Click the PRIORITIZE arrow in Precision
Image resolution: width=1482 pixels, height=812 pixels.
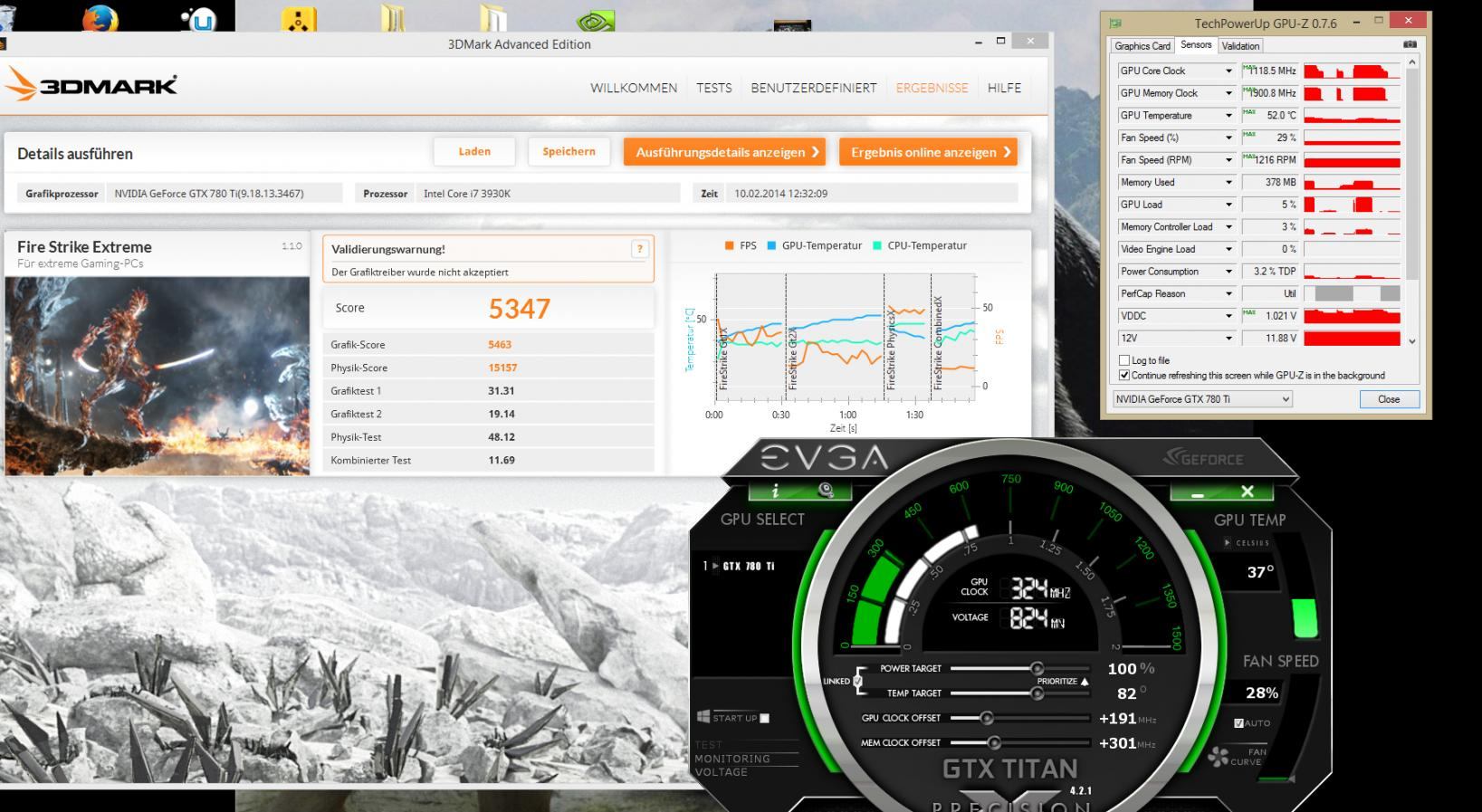pos(1085,681)
